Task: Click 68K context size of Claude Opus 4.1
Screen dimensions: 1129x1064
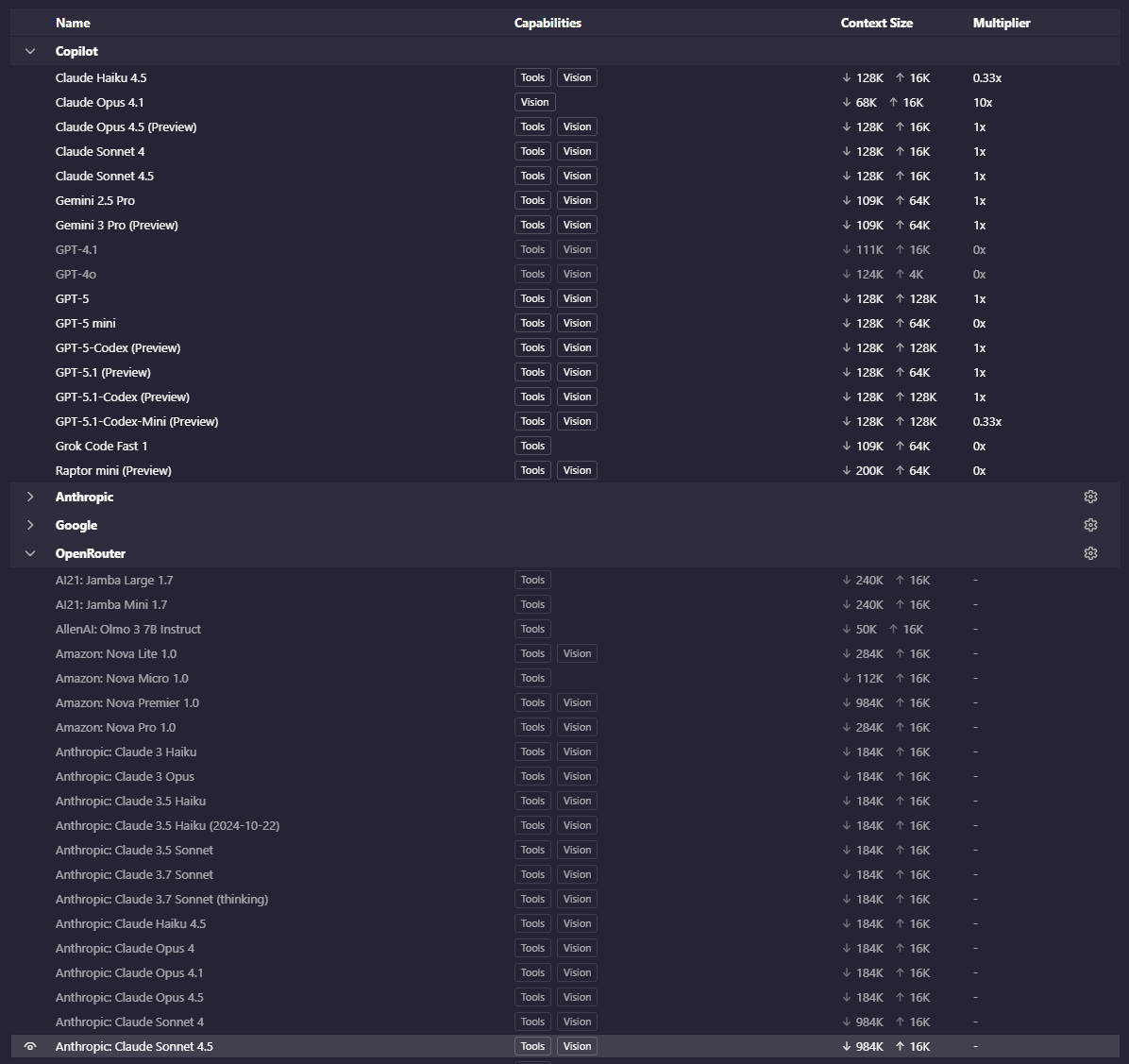Action: [x=859, y=102]
